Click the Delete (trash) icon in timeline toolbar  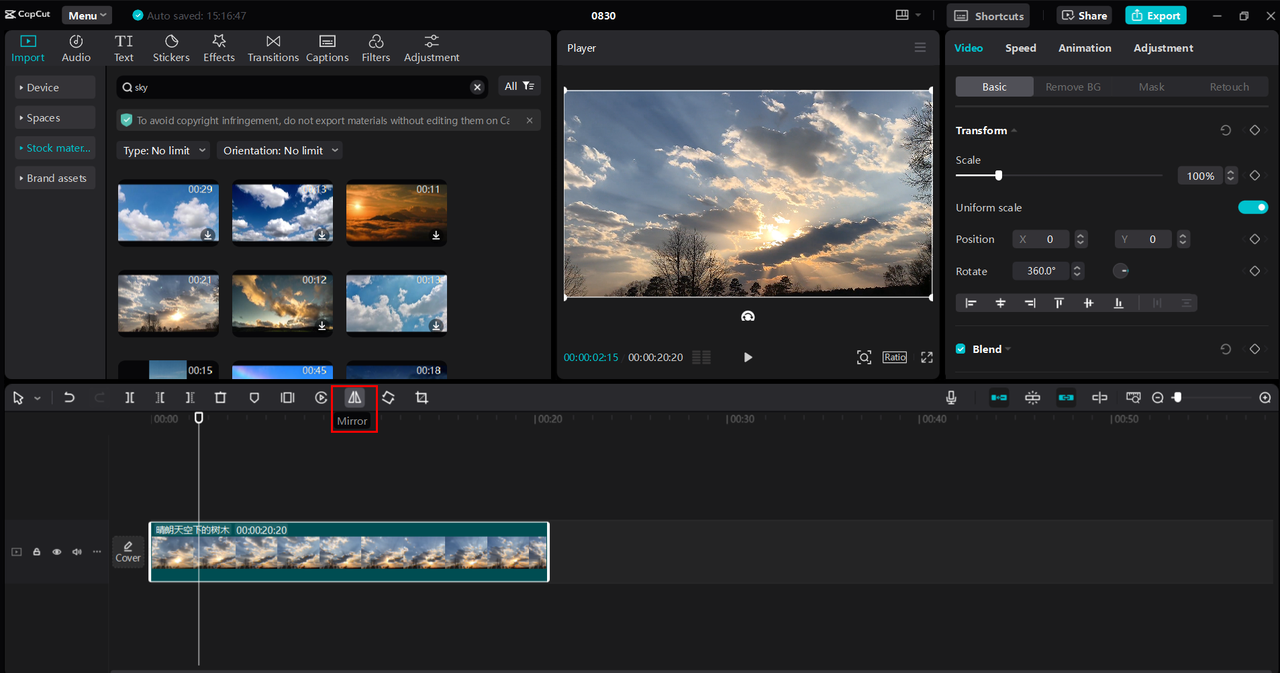click(221, 397)
